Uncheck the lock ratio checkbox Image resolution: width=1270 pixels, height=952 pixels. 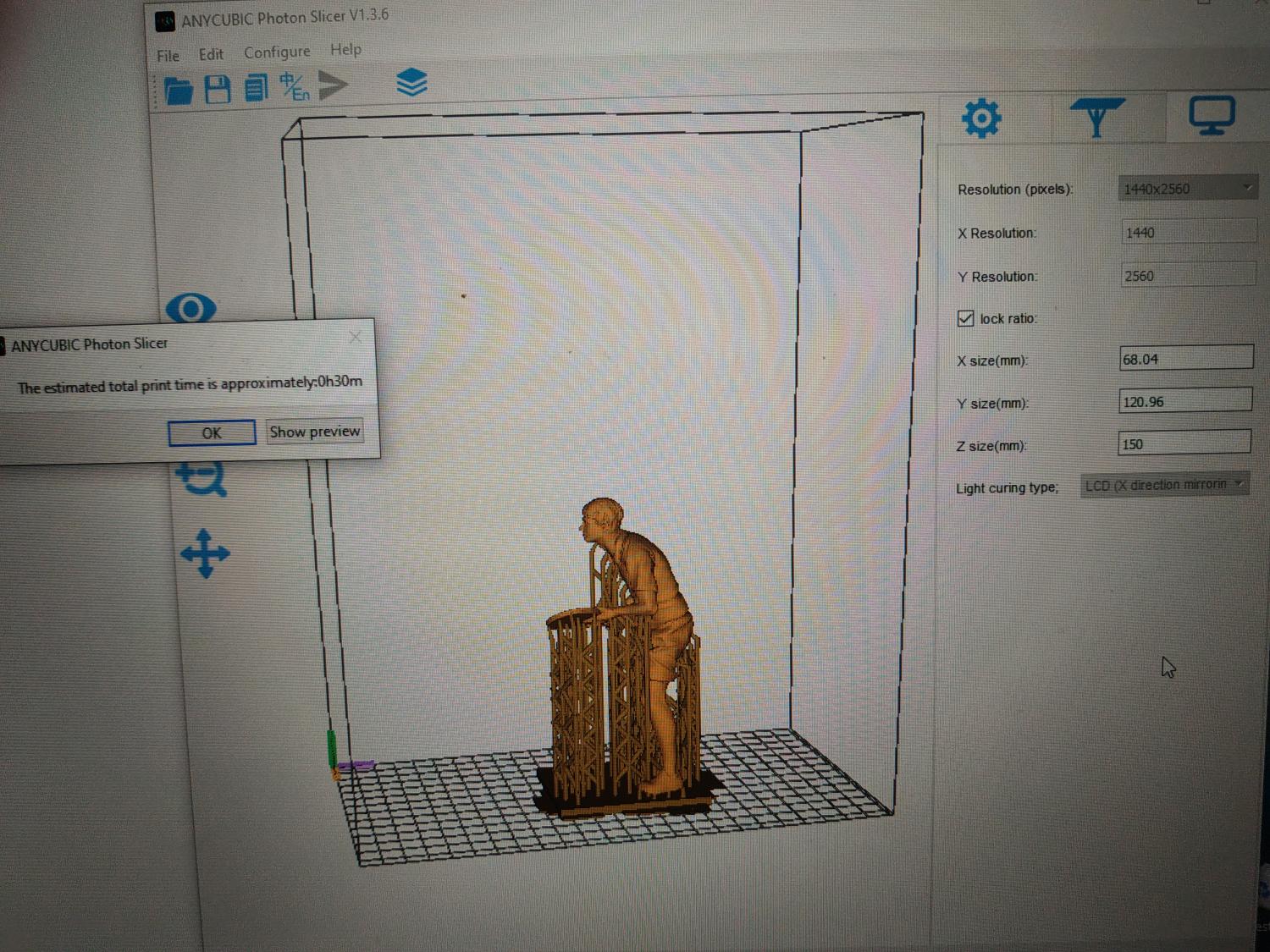[x=965, y=318]
